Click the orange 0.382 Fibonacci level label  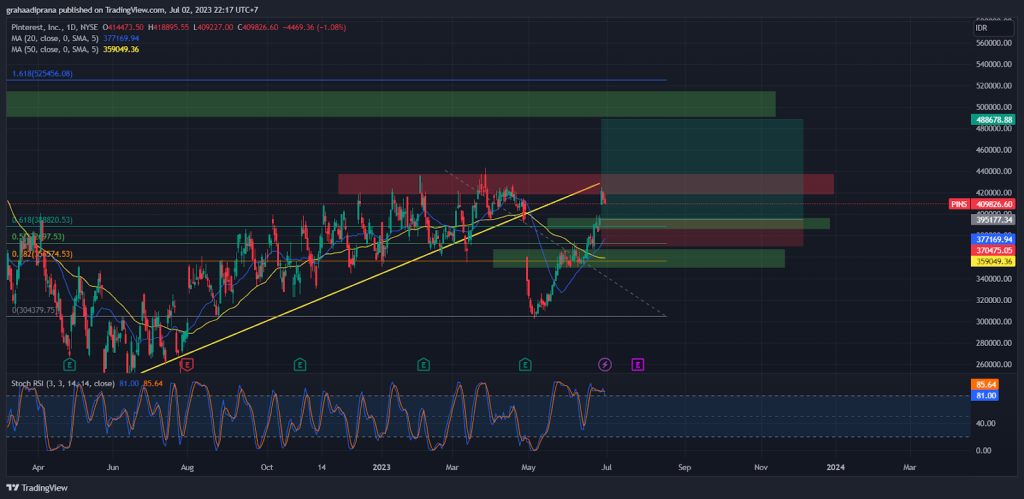(42, 254)
